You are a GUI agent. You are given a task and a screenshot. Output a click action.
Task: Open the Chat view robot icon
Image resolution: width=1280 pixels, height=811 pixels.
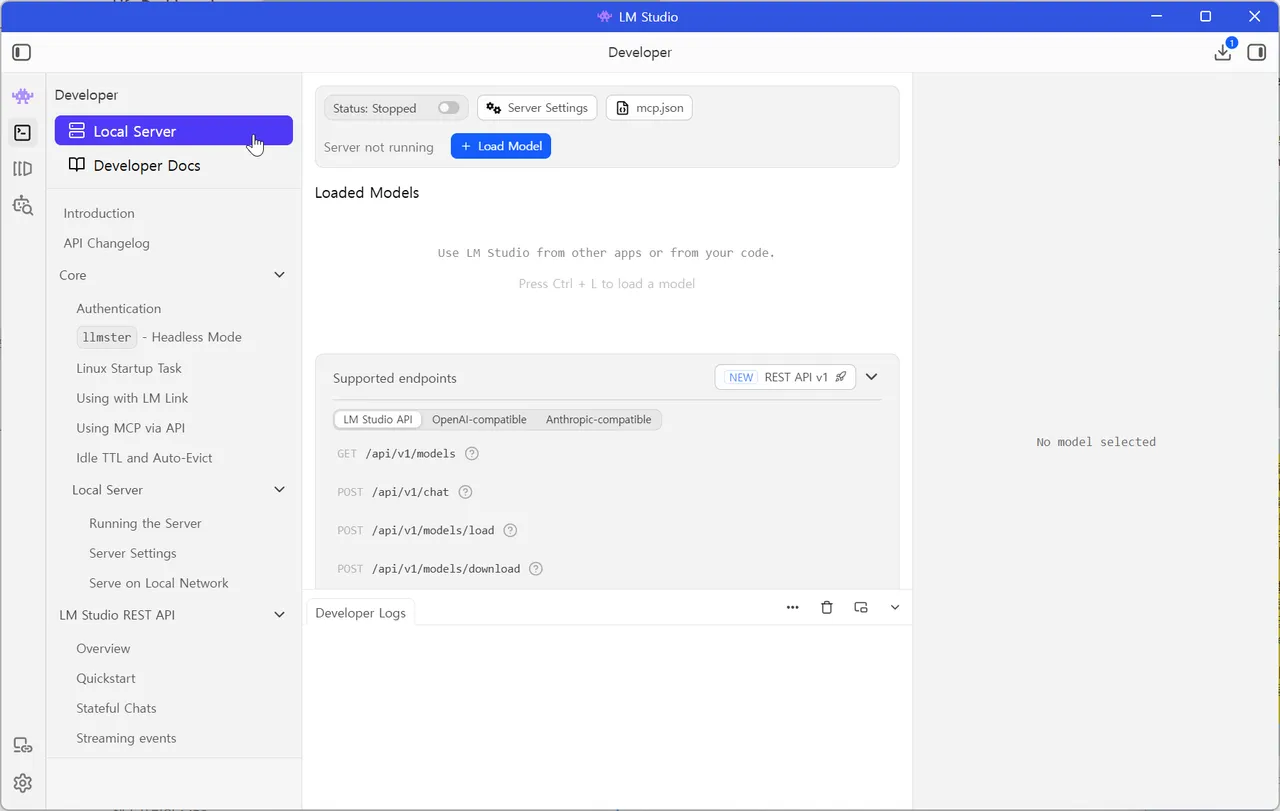click(x=22, y=96)
